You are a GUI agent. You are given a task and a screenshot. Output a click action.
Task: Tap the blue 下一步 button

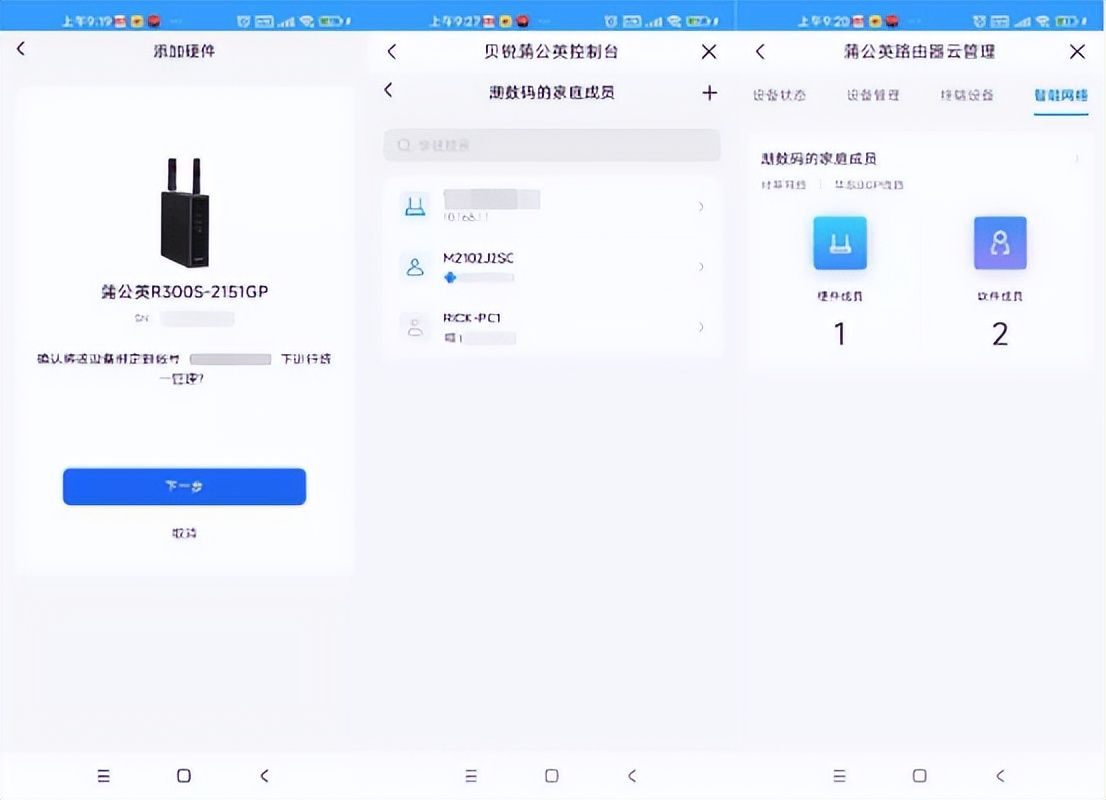coord(184,487)
